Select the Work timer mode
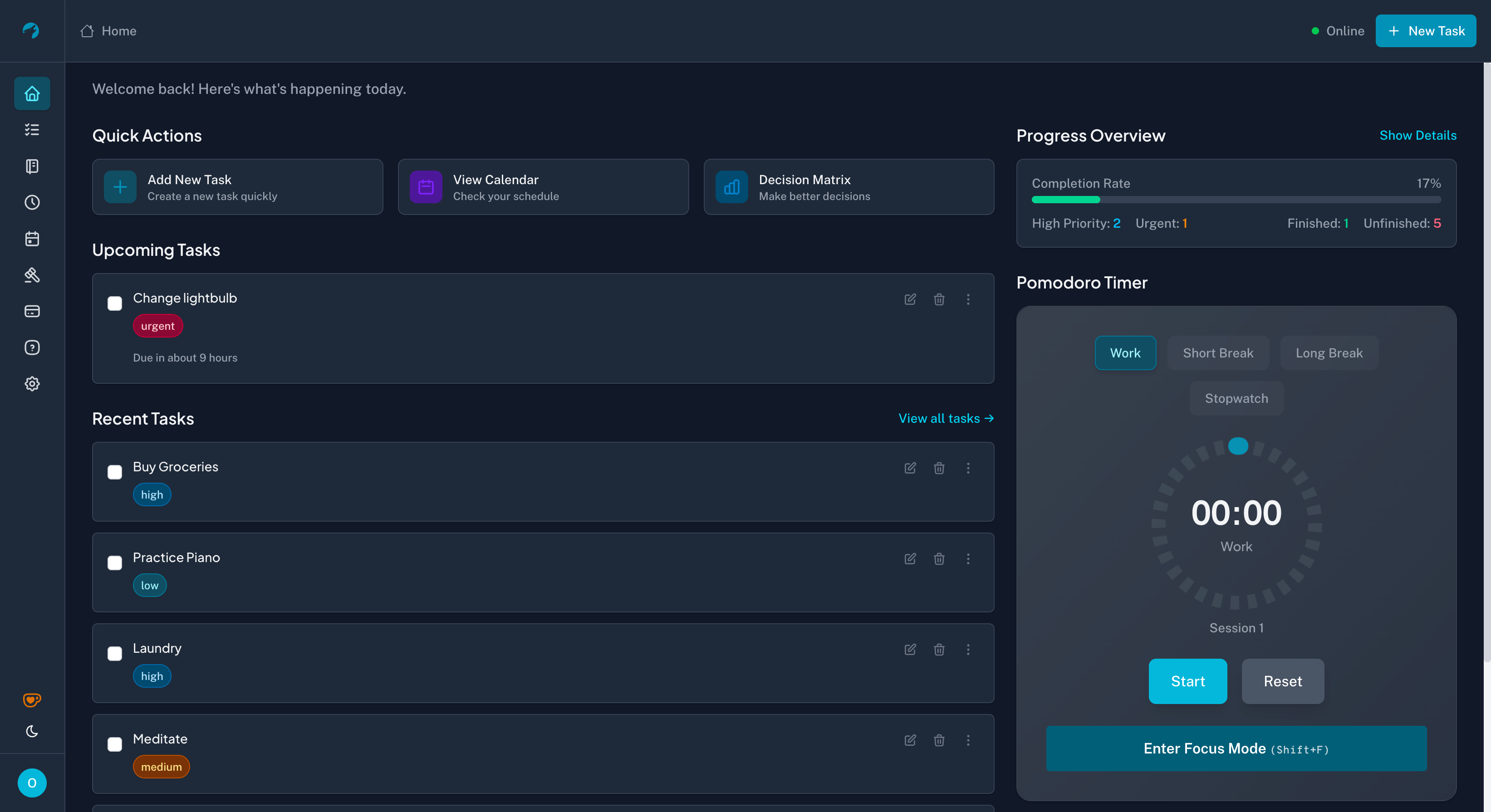This screenshot has height=812, width=1491. click(1125, 353)
